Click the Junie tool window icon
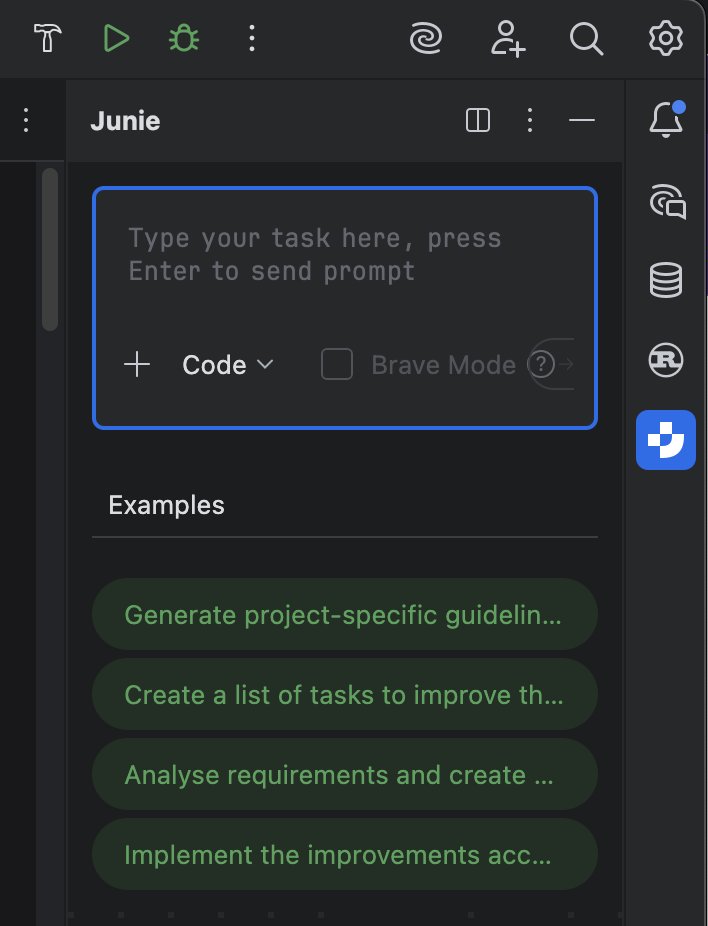Image resolution: width=708 pixels, height=926 pixels. click(x=666, y=440)
